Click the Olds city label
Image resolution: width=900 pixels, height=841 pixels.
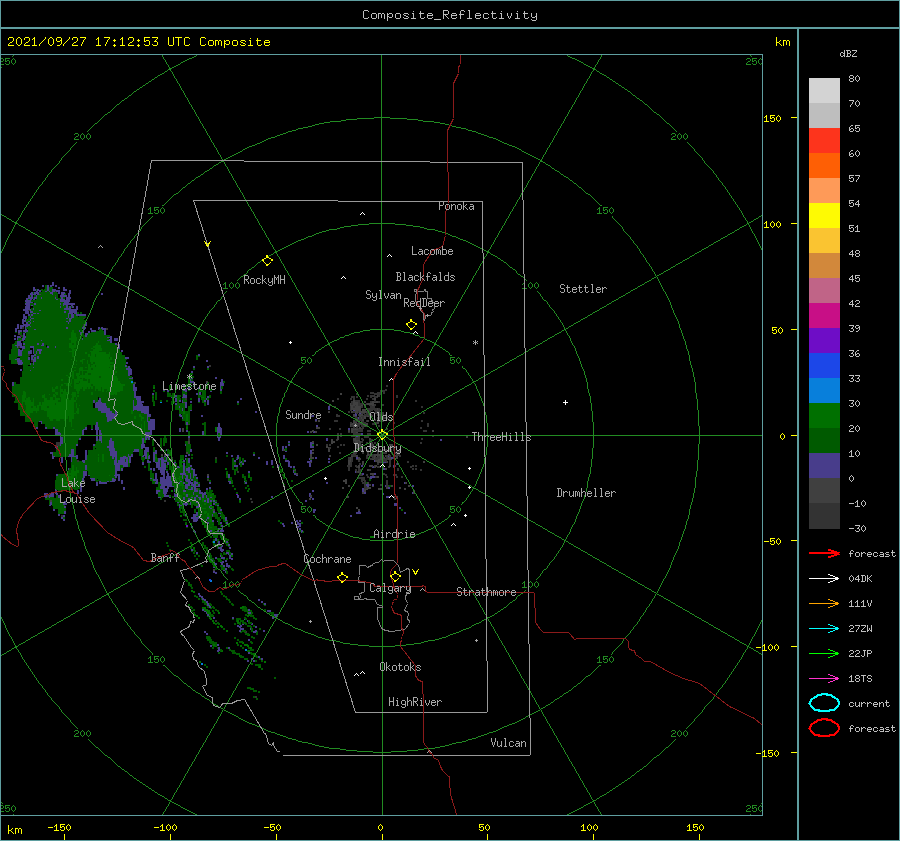(x=381, y=417)
